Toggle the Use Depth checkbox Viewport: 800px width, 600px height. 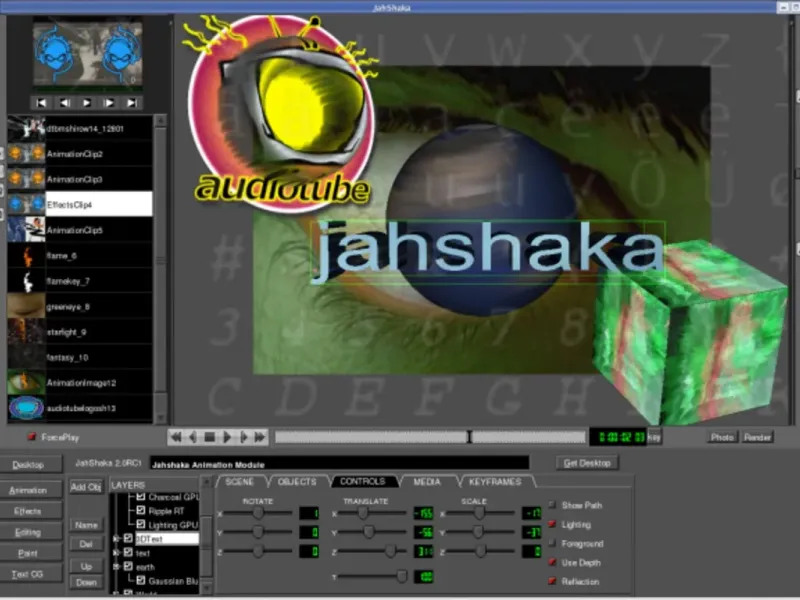tap(552, 562)
